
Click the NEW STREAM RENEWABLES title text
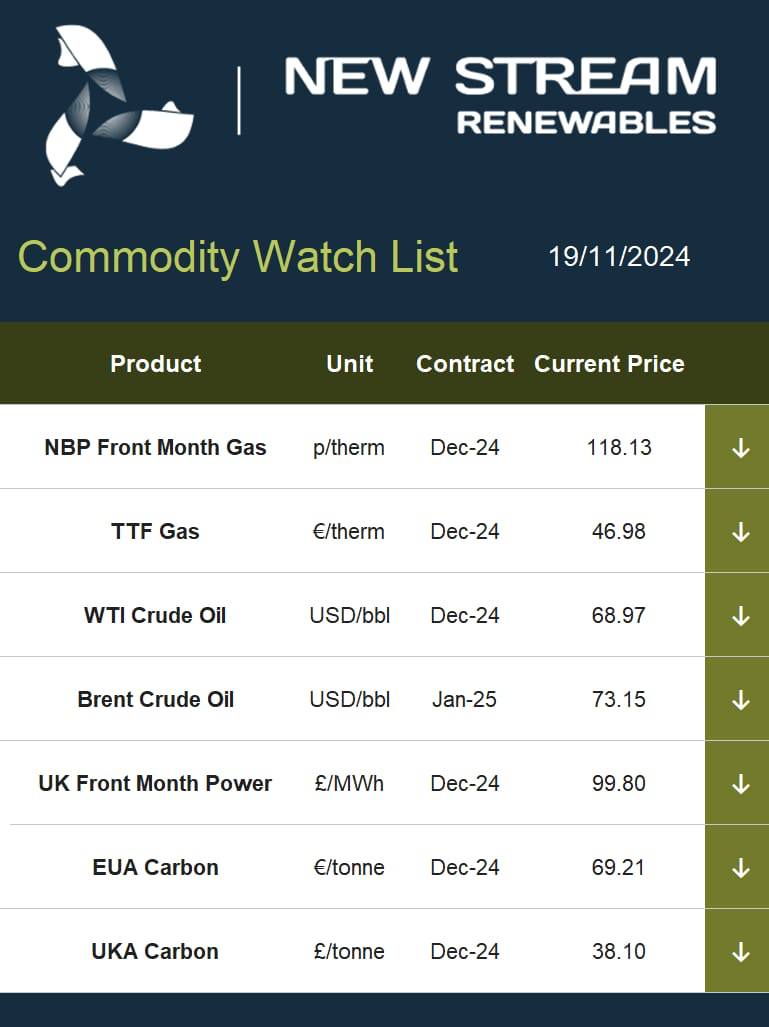pyautogui.click(x=500, y=96)
